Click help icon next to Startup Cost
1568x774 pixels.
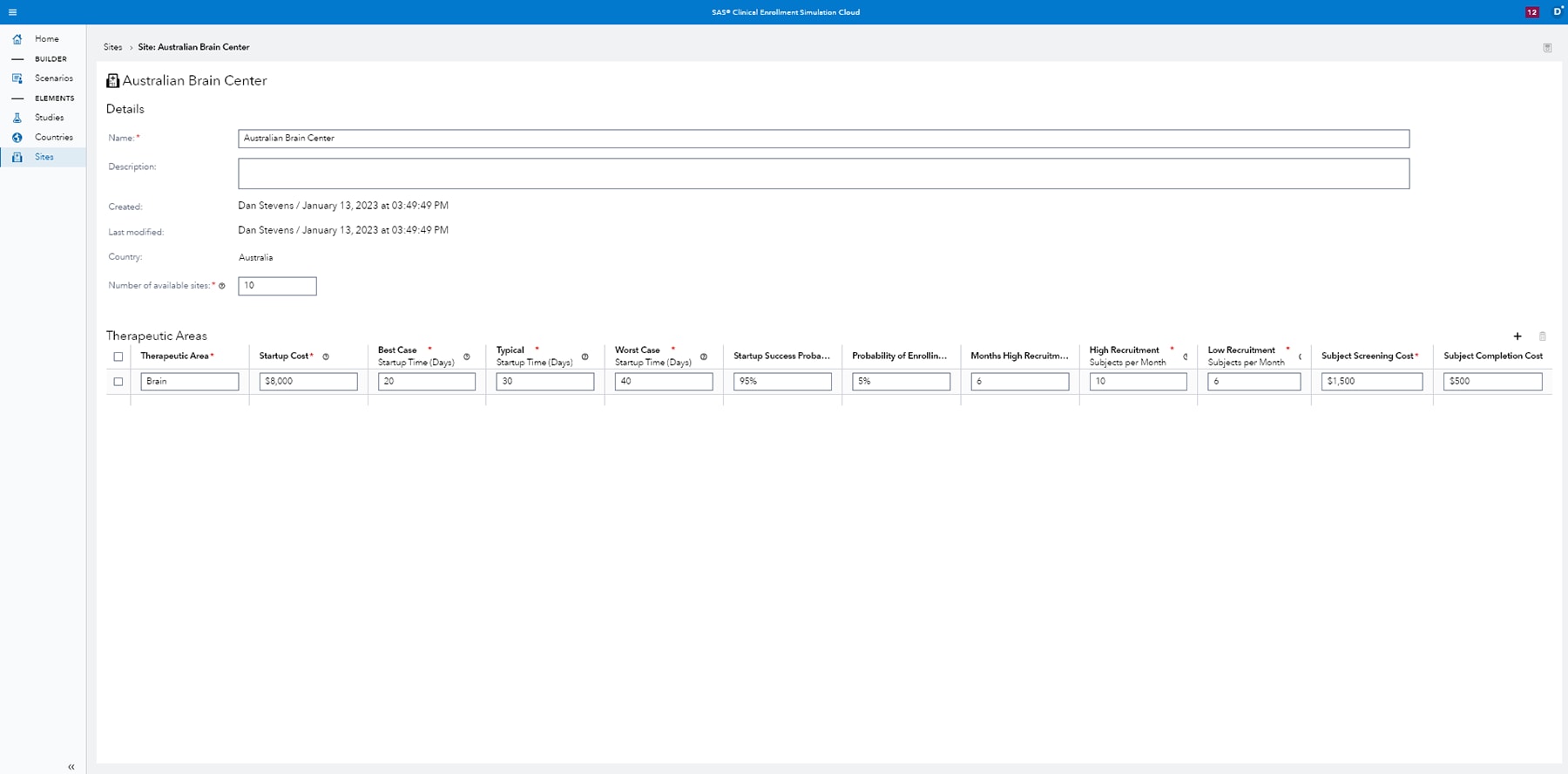(326, 356)
